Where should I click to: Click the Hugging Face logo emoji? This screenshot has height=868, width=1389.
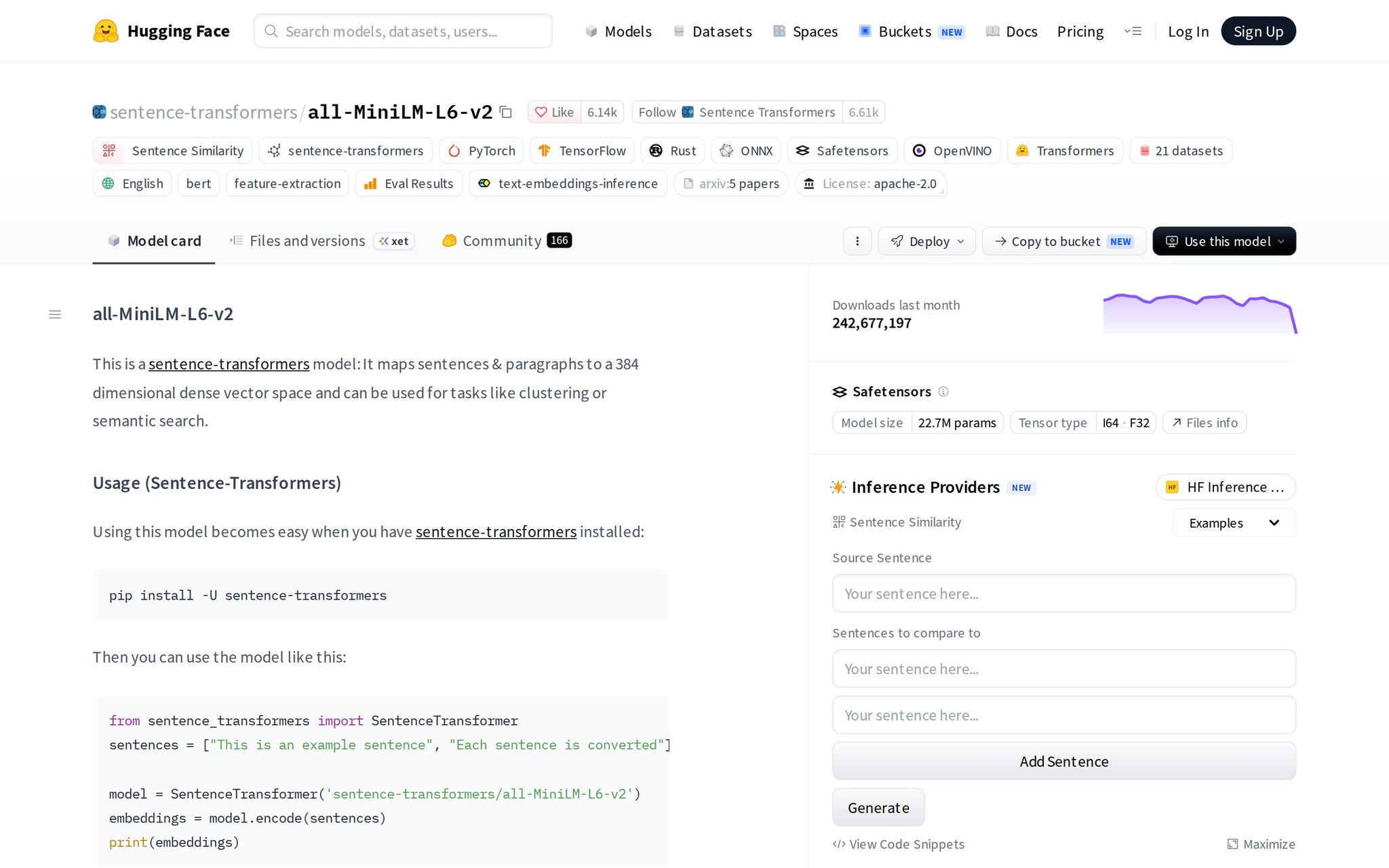click(x=106, y=31)
